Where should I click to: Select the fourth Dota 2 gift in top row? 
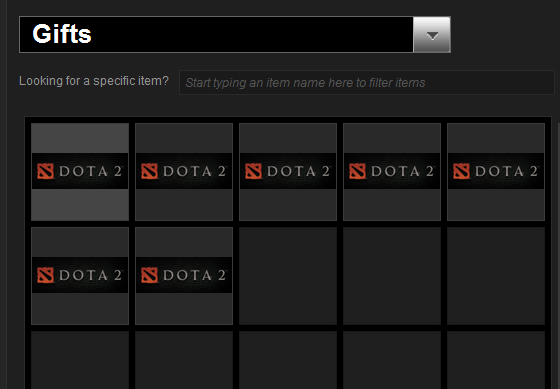[392, 172]
